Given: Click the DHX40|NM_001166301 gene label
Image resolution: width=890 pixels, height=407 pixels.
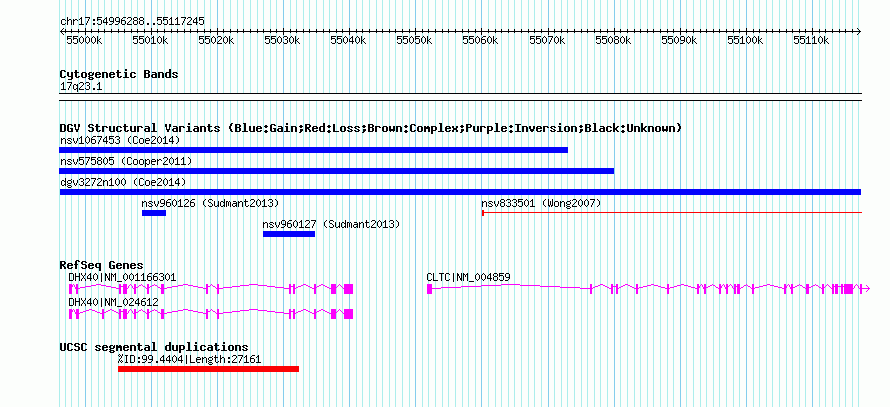Looking at the screenshot, I should point(122,277).
